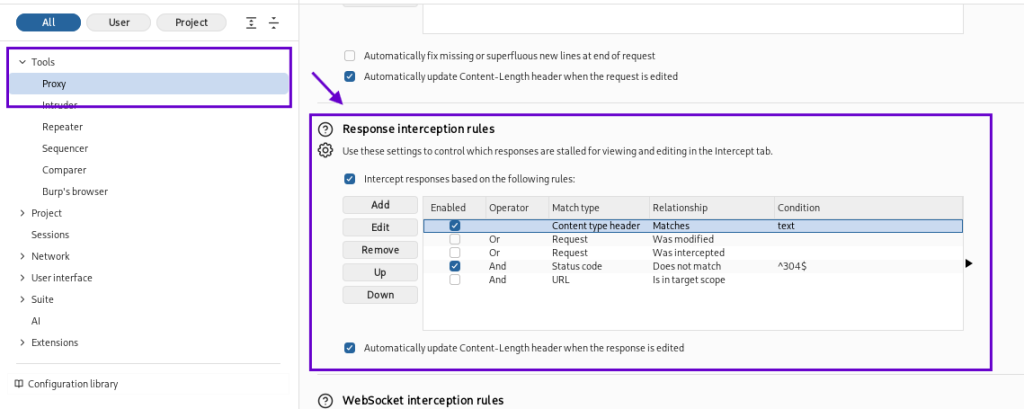
Task: Select the User settings filter
Action: (119, 22)
